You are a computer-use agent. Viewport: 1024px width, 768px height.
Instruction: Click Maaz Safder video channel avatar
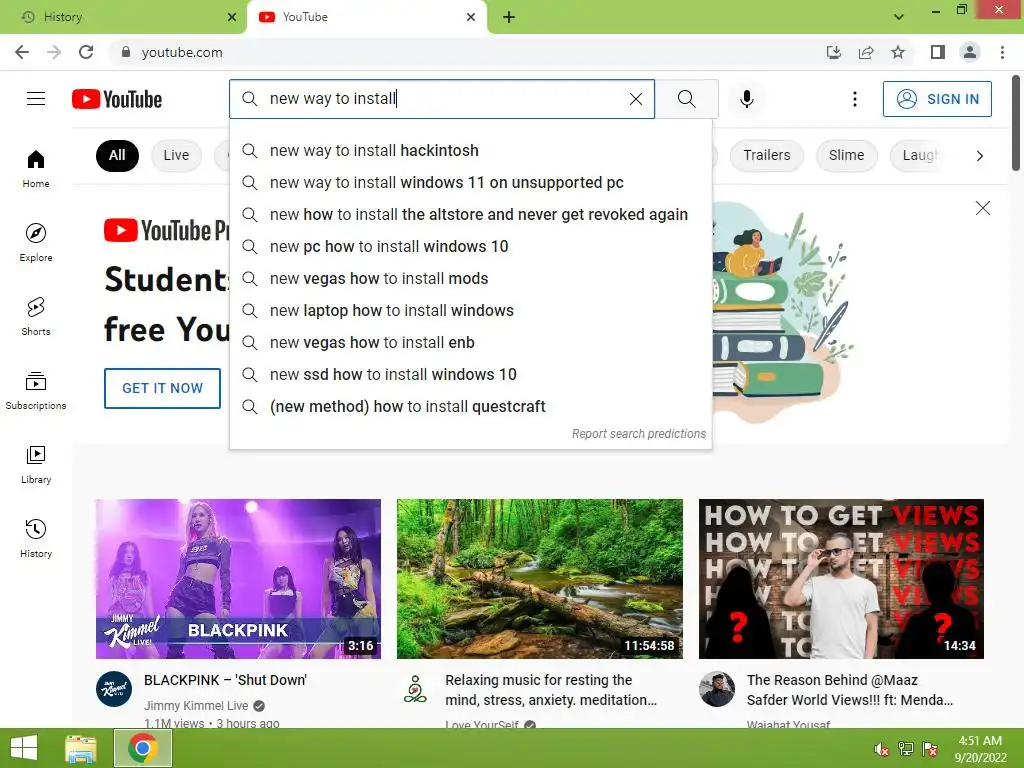coord(717,689)
